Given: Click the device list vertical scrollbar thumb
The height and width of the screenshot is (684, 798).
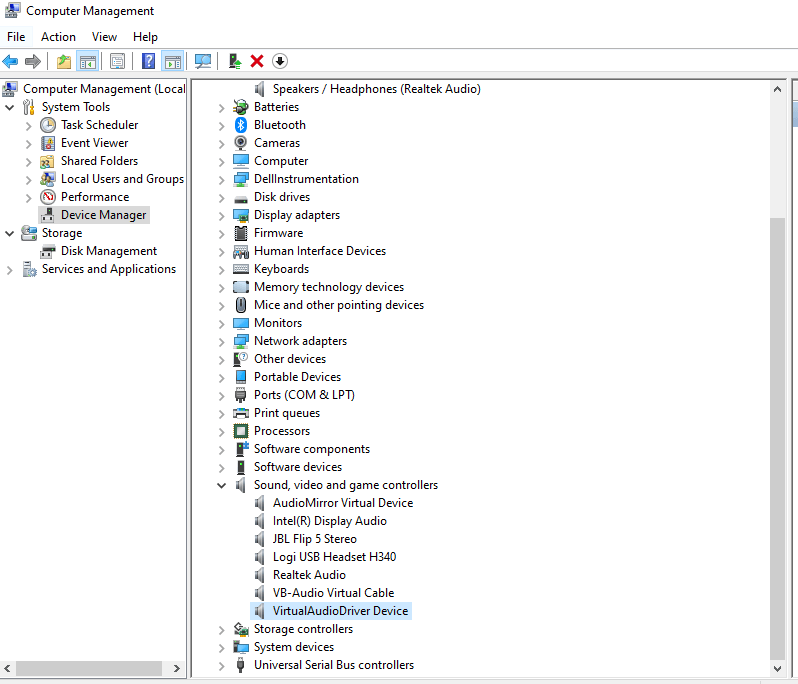Looking at the screenshot, I should click(x=777, y=438).
